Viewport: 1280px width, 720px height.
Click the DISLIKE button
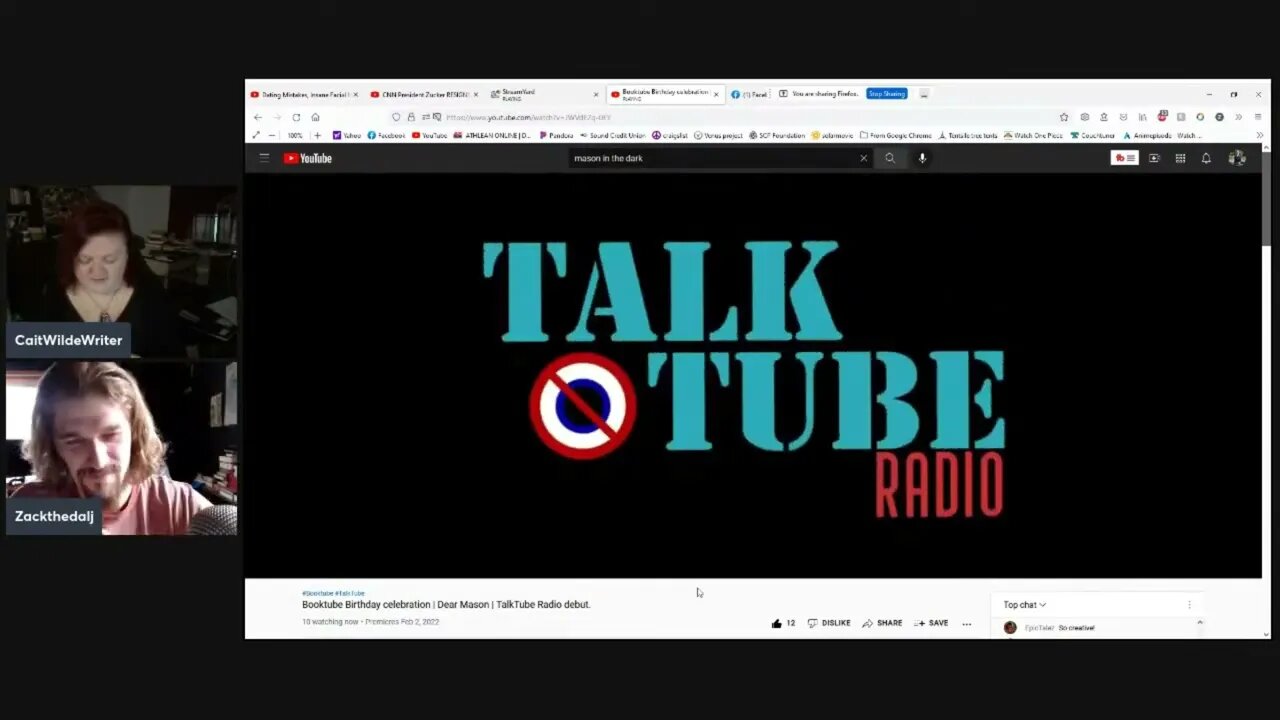829,623
